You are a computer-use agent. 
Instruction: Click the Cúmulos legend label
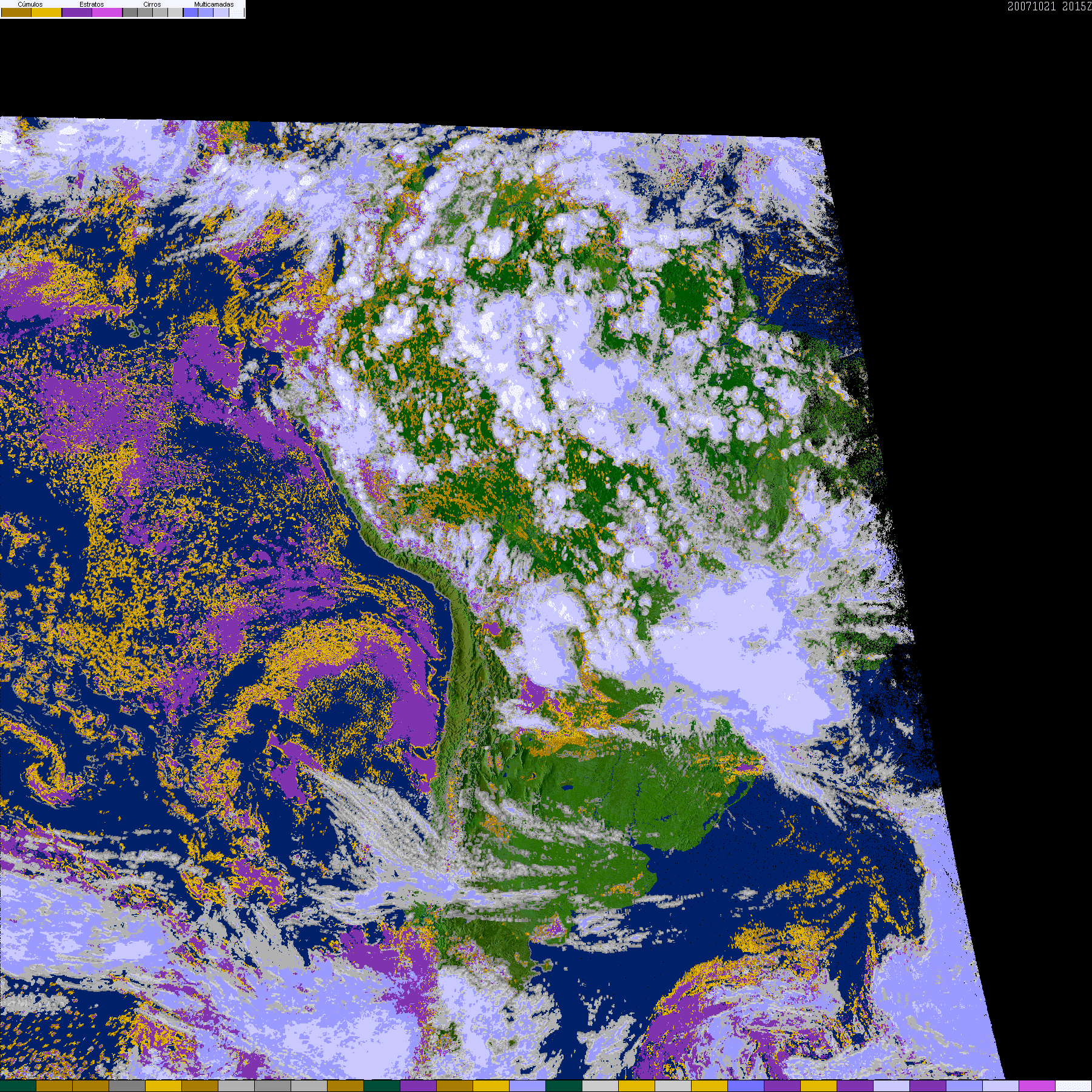point(30,4)
